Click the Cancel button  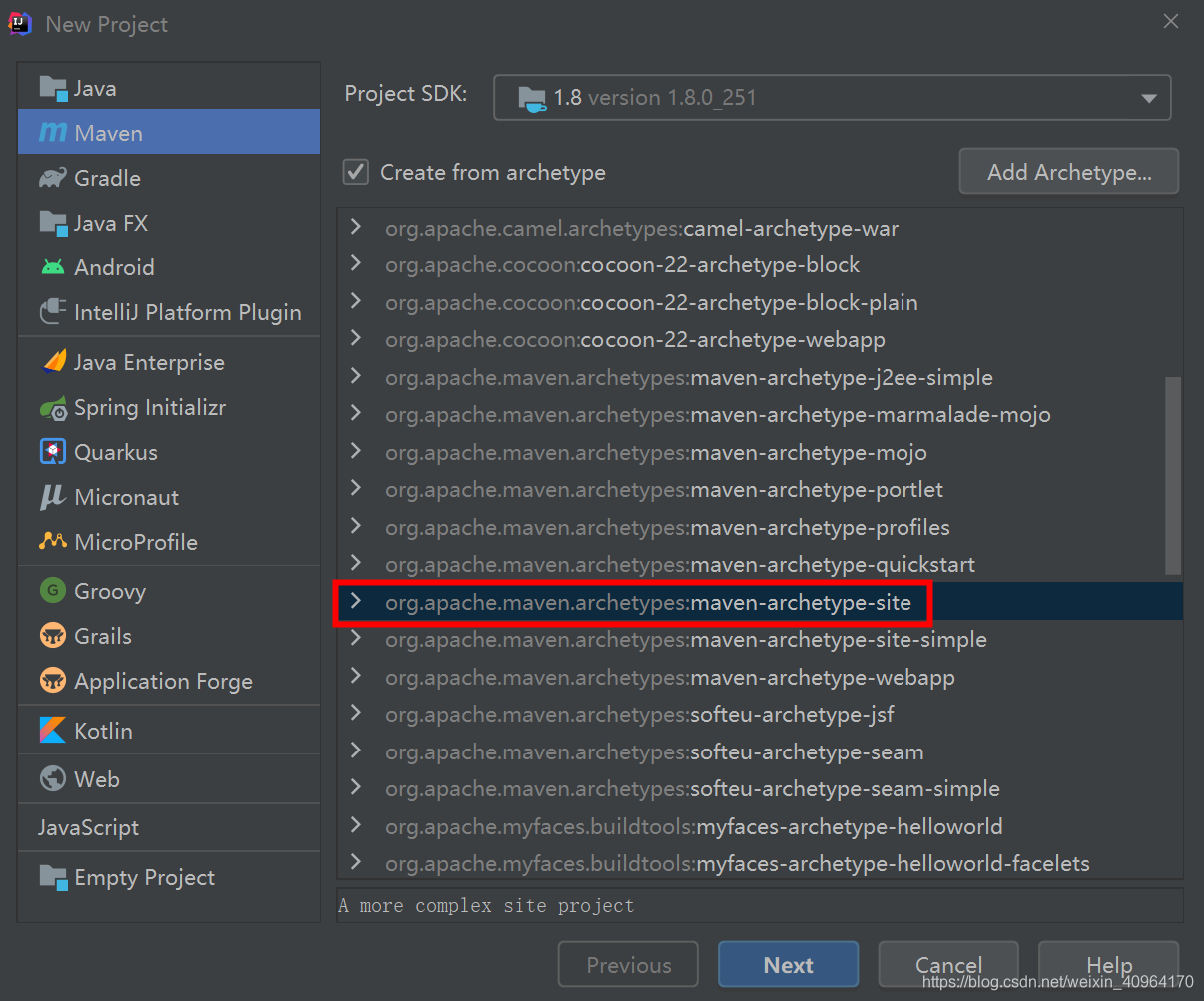948,965
